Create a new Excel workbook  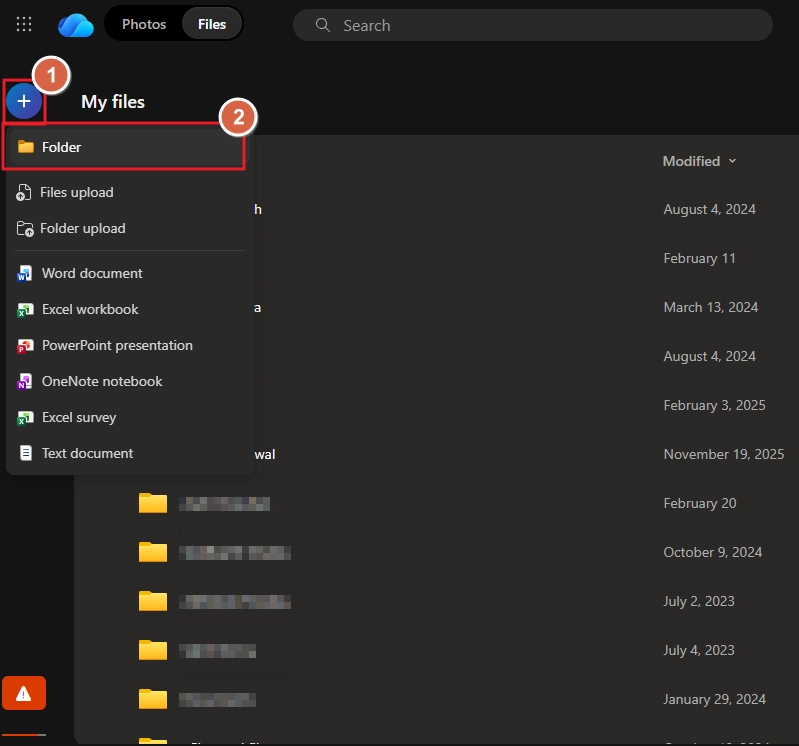click(x=130, y=309)
